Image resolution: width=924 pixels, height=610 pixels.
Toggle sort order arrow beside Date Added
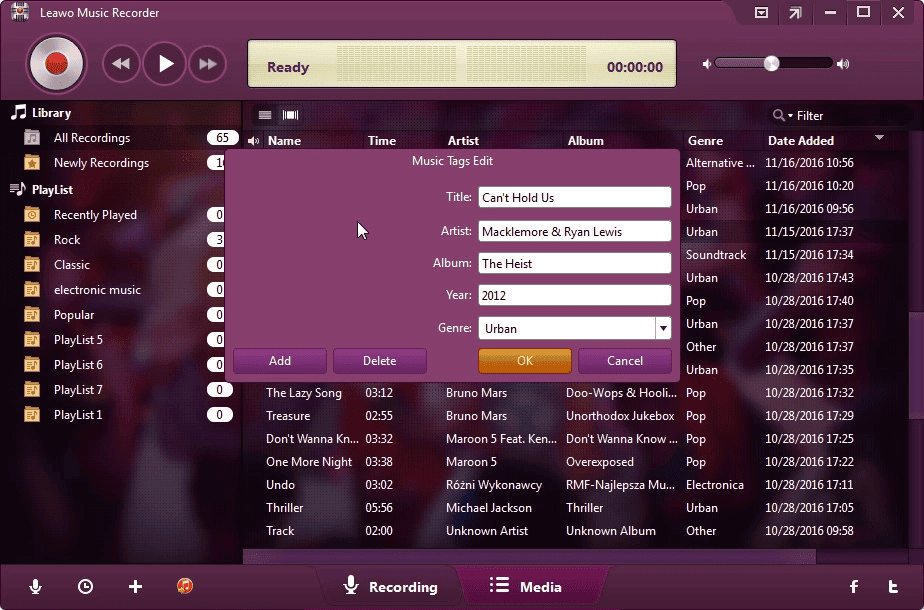pyautogui.click(x=879, y=138)
